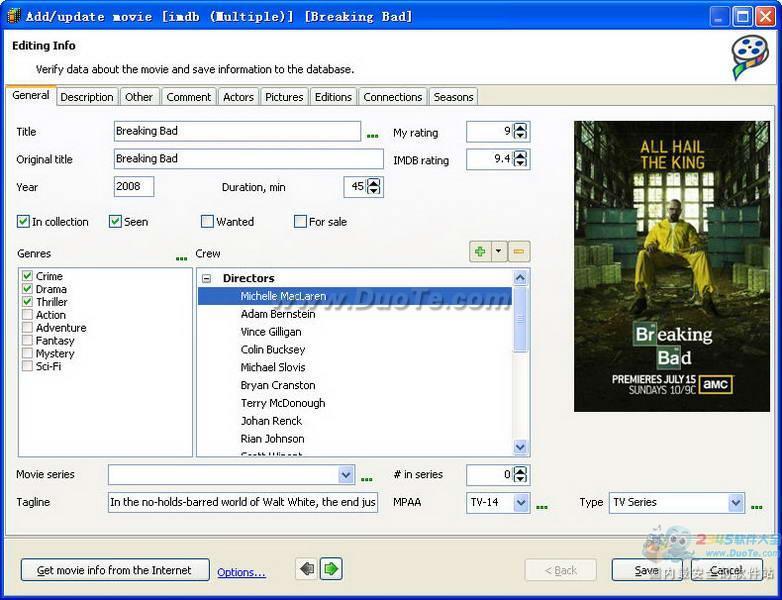Check the Mystery genre
Image resolution: width=782 pixels, height=600 pixels.
coord(27,354)
